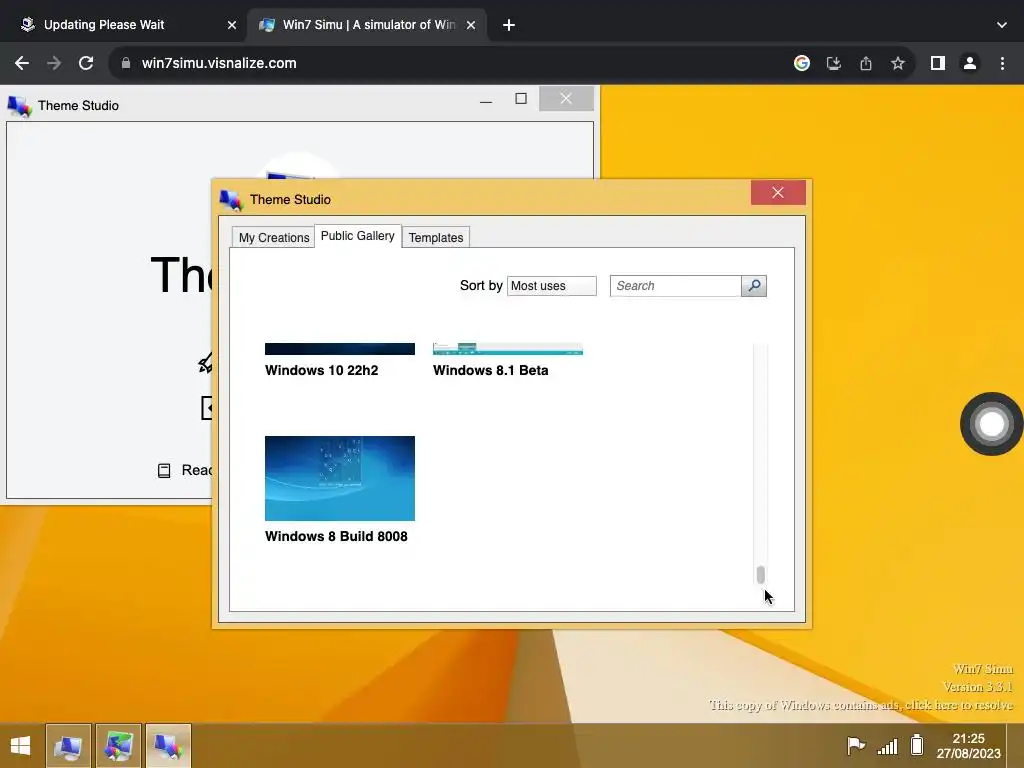Click Theme Studio icon in dialog title bar
1024x768 pixels.
pyautogui.click(x=231, y=200)
